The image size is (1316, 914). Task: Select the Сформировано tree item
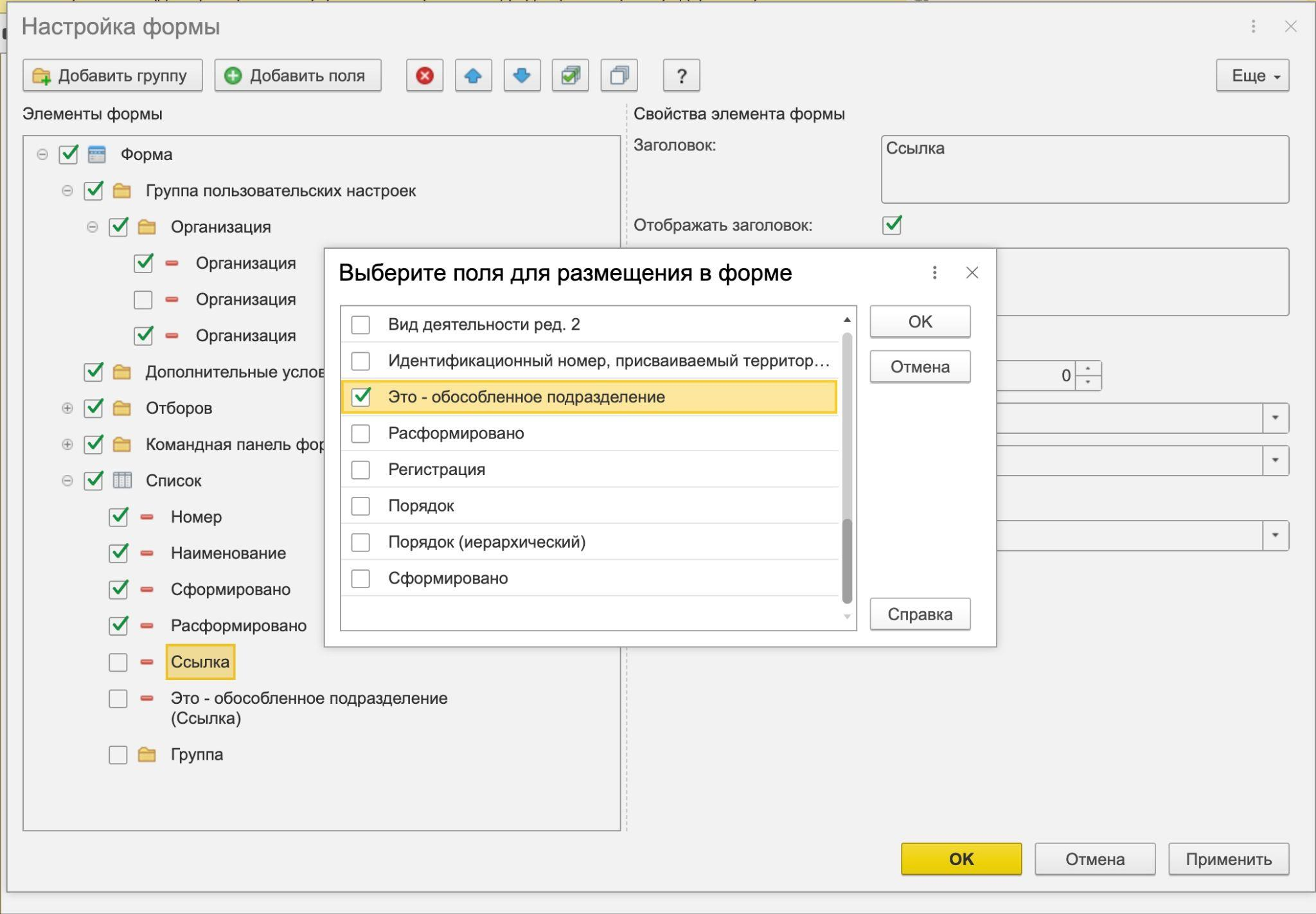click(x=230, y=589)
